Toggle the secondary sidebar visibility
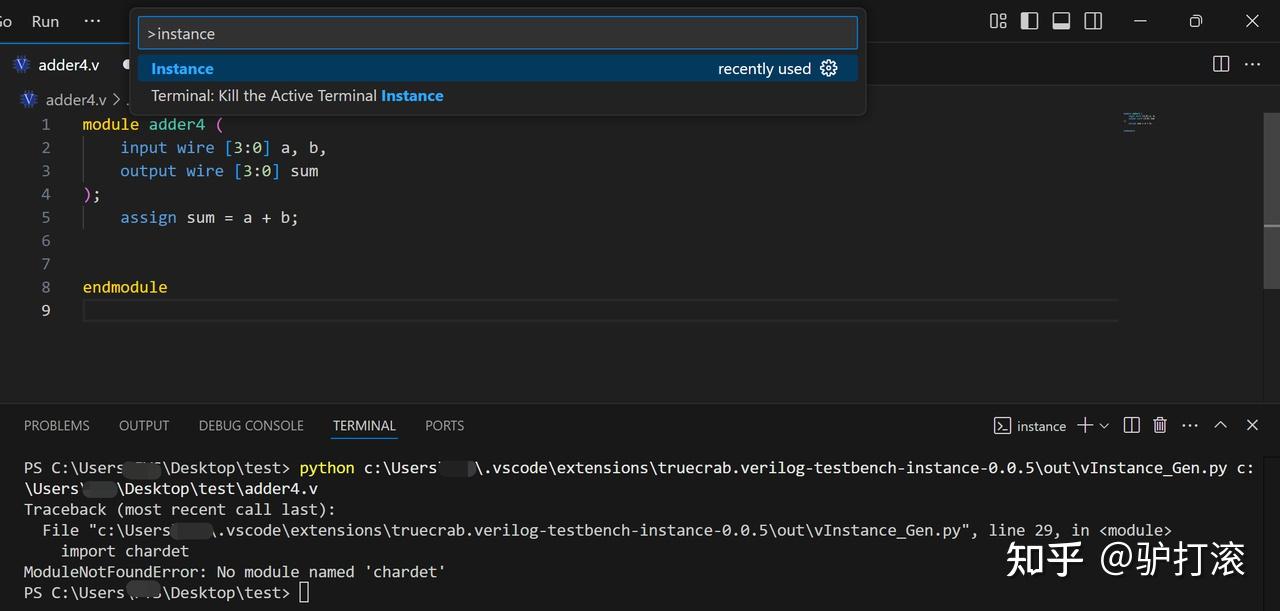 (x=1092, y=20)
